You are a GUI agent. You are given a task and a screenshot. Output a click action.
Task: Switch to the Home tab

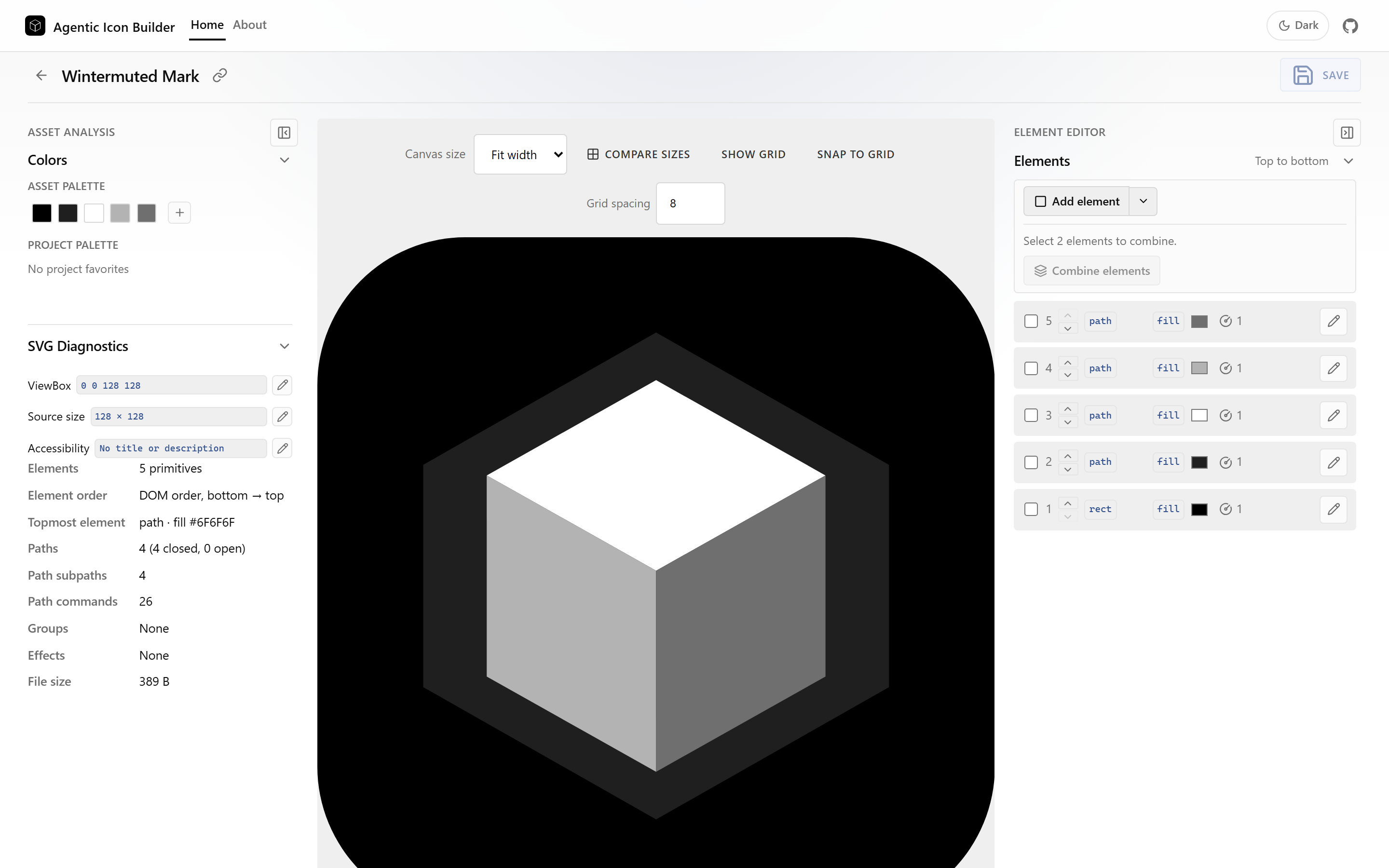(207, 25)
